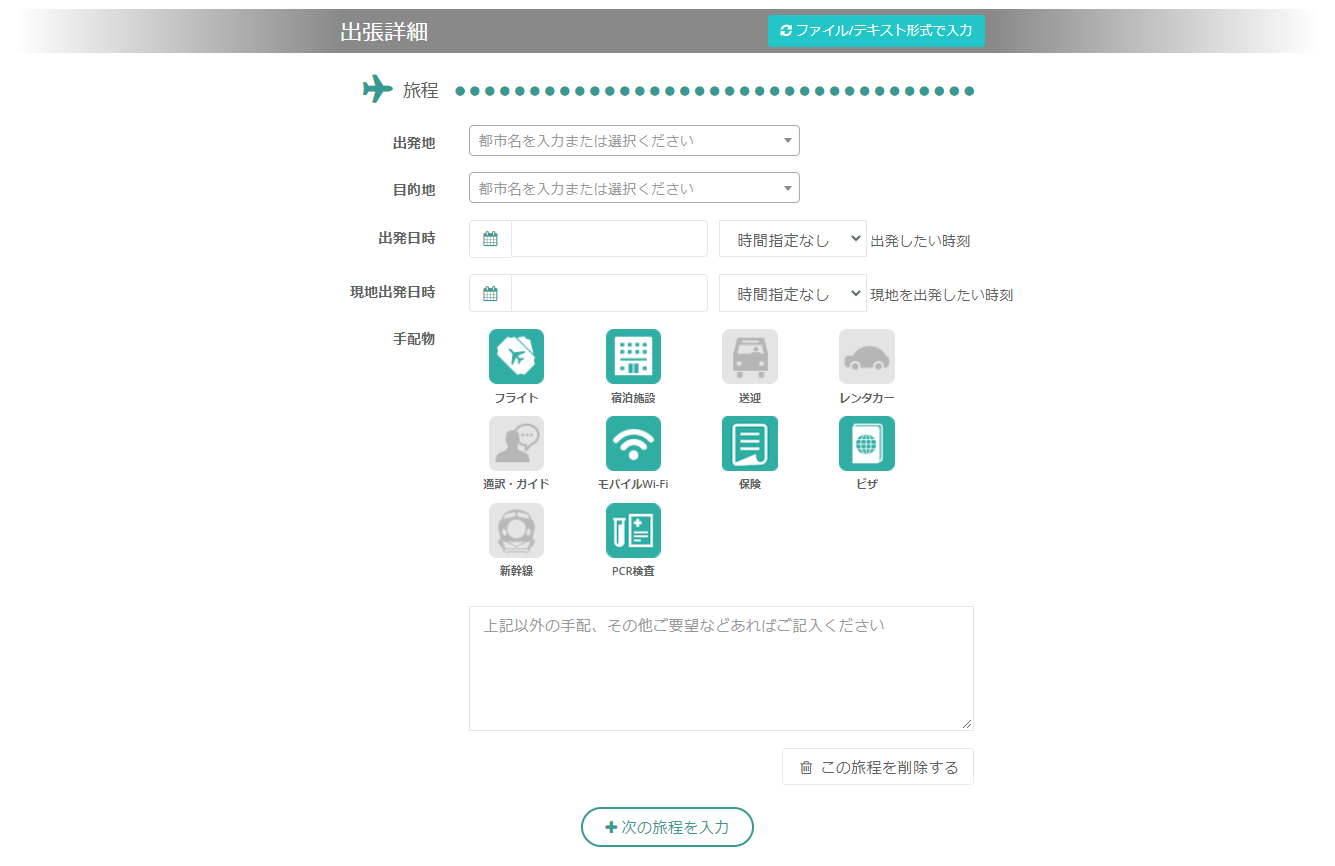Open calendar icon for 出発日時

pos(490,239)
